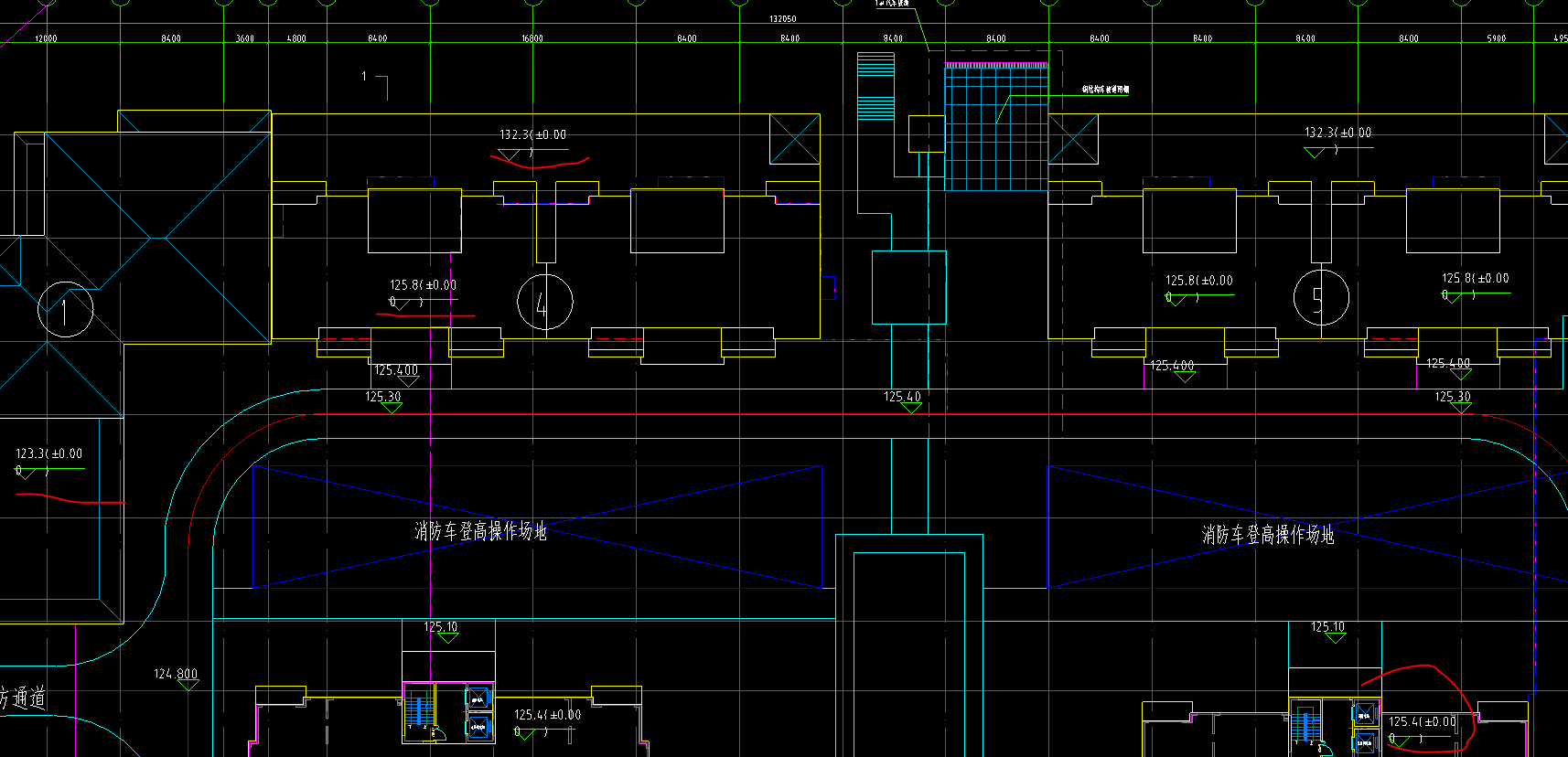This screenshot has height=757, width=1568.
Task: Select lower elevator car symbol in left core
Action: pyautogui.click(x=478, y=727)
